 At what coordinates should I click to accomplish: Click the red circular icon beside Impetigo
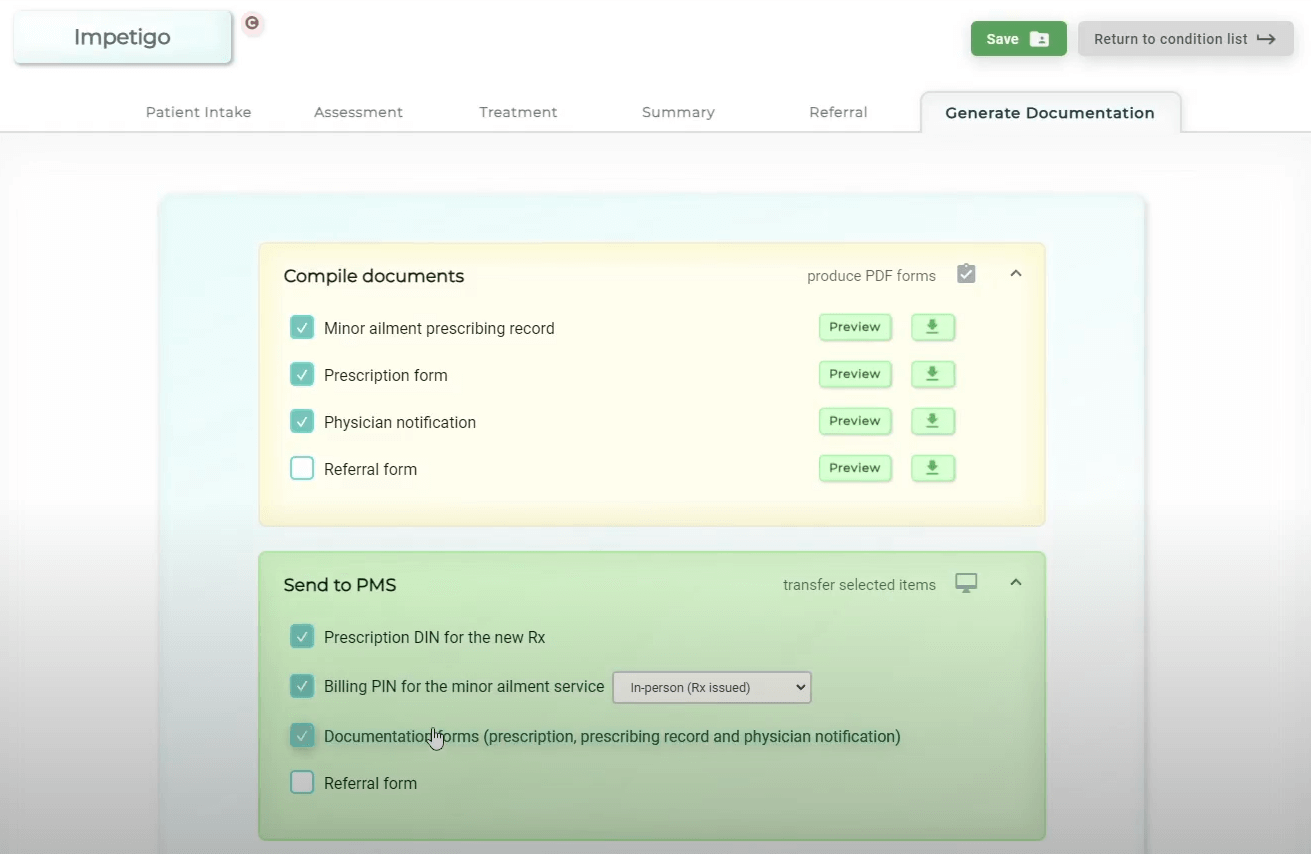252,23
